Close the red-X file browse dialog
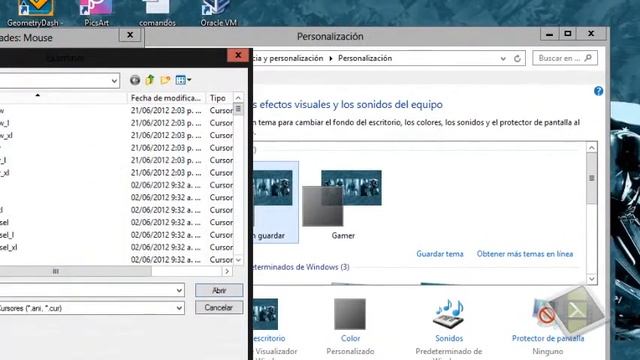This screenshot has height=360, width=640. [238, 56]
